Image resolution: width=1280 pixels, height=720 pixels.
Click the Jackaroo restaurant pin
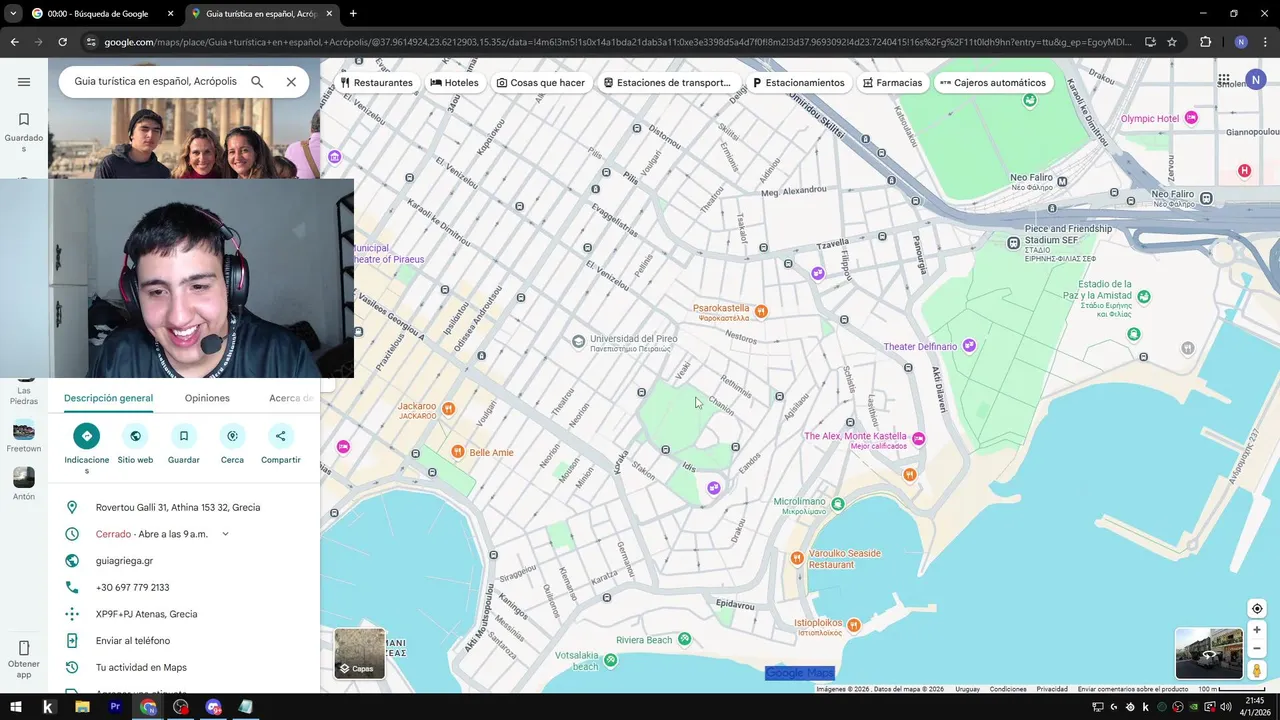449,408
